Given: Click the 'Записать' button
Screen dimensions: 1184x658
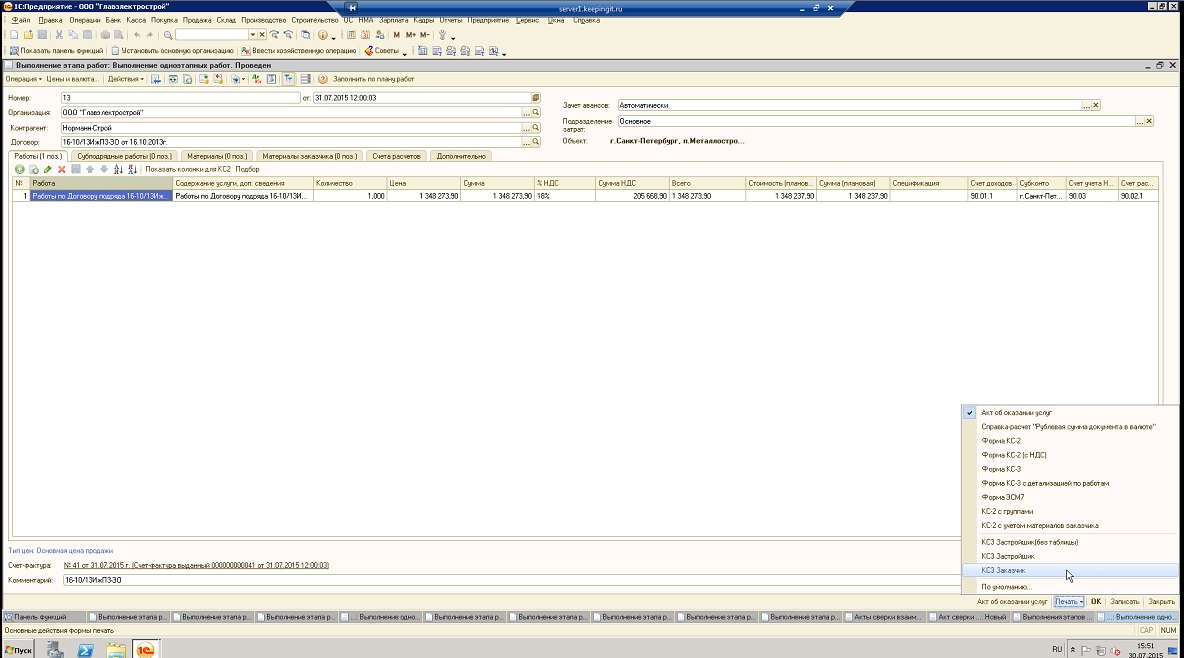Looking at the screenshot, I should pos(1125,602).
